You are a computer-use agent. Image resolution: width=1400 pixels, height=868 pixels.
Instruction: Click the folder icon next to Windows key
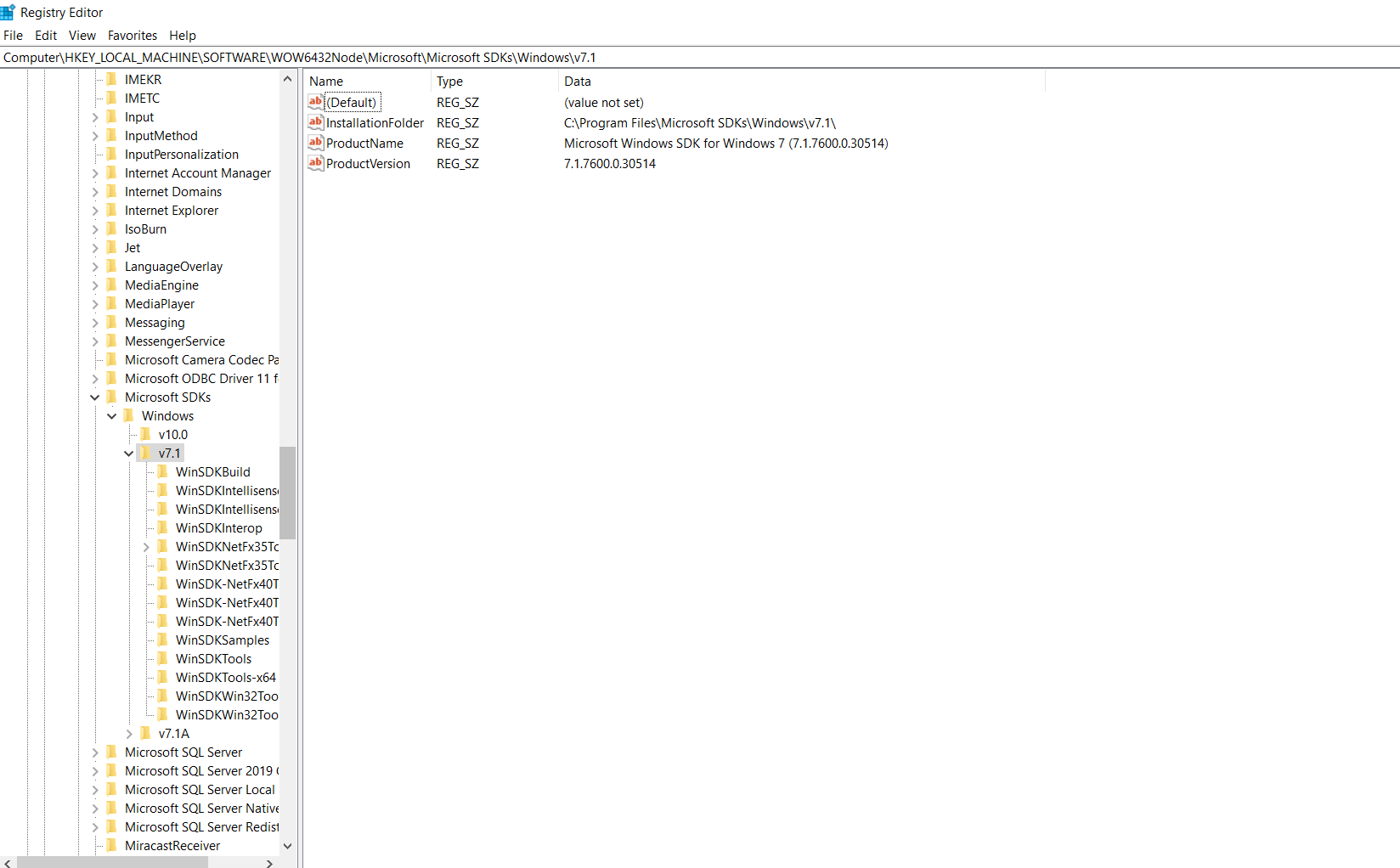[x=129, y=415]
